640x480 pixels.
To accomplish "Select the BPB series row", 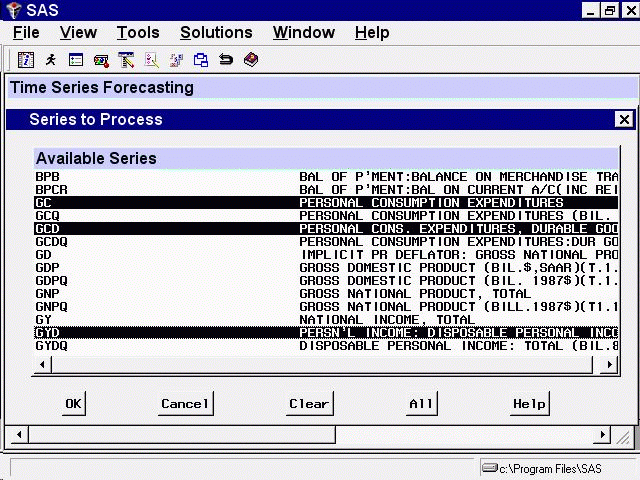I will (326, 177).
